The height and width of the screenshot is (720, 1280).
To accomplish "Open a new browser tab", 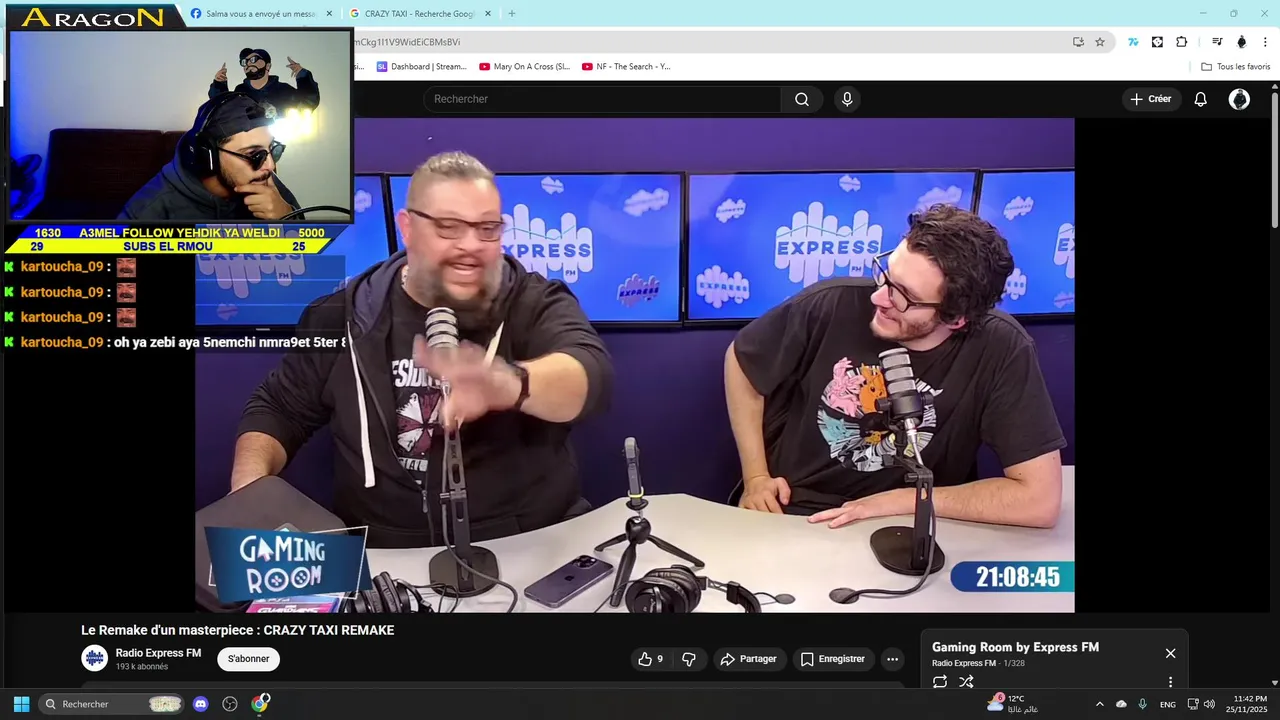I will [x=512, y=14].
